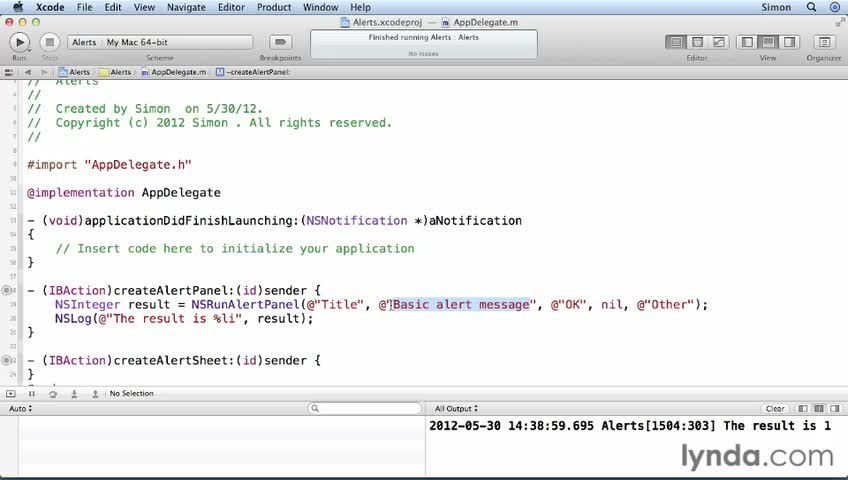Image resolution: width=848 pixels, height=480 pixels.
Task: Select the Standard editor icon
Action: (675, 42)
